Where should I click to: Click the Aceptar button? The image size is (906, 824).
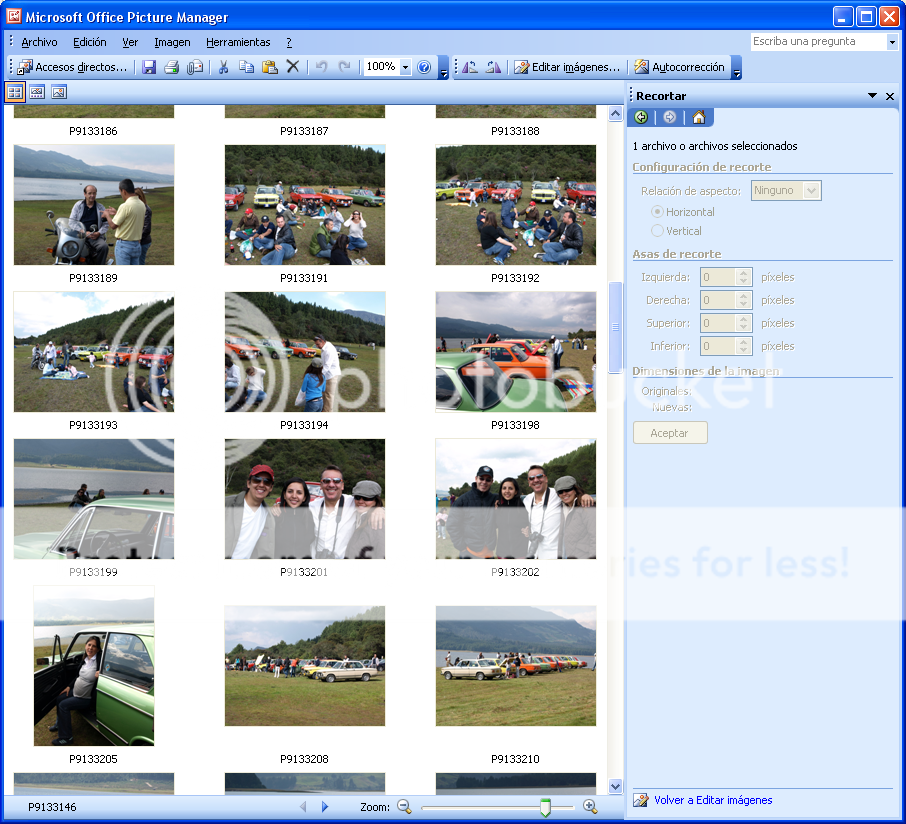pos(670,433)
